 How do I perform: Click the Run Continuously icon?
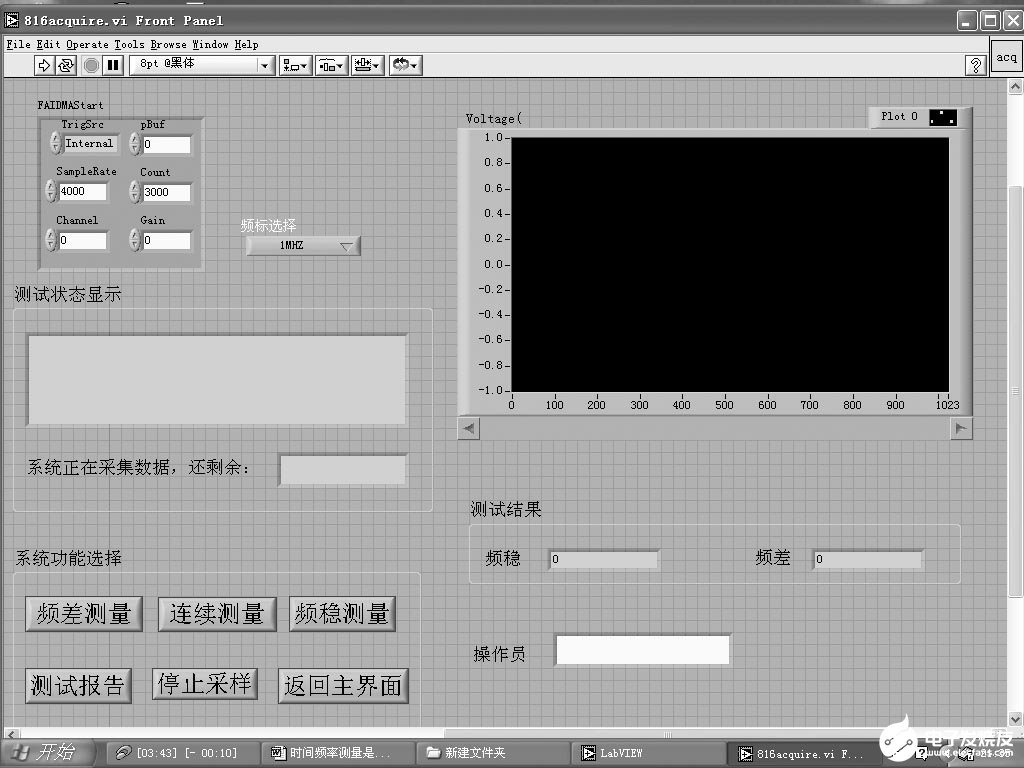pos(66,65)
